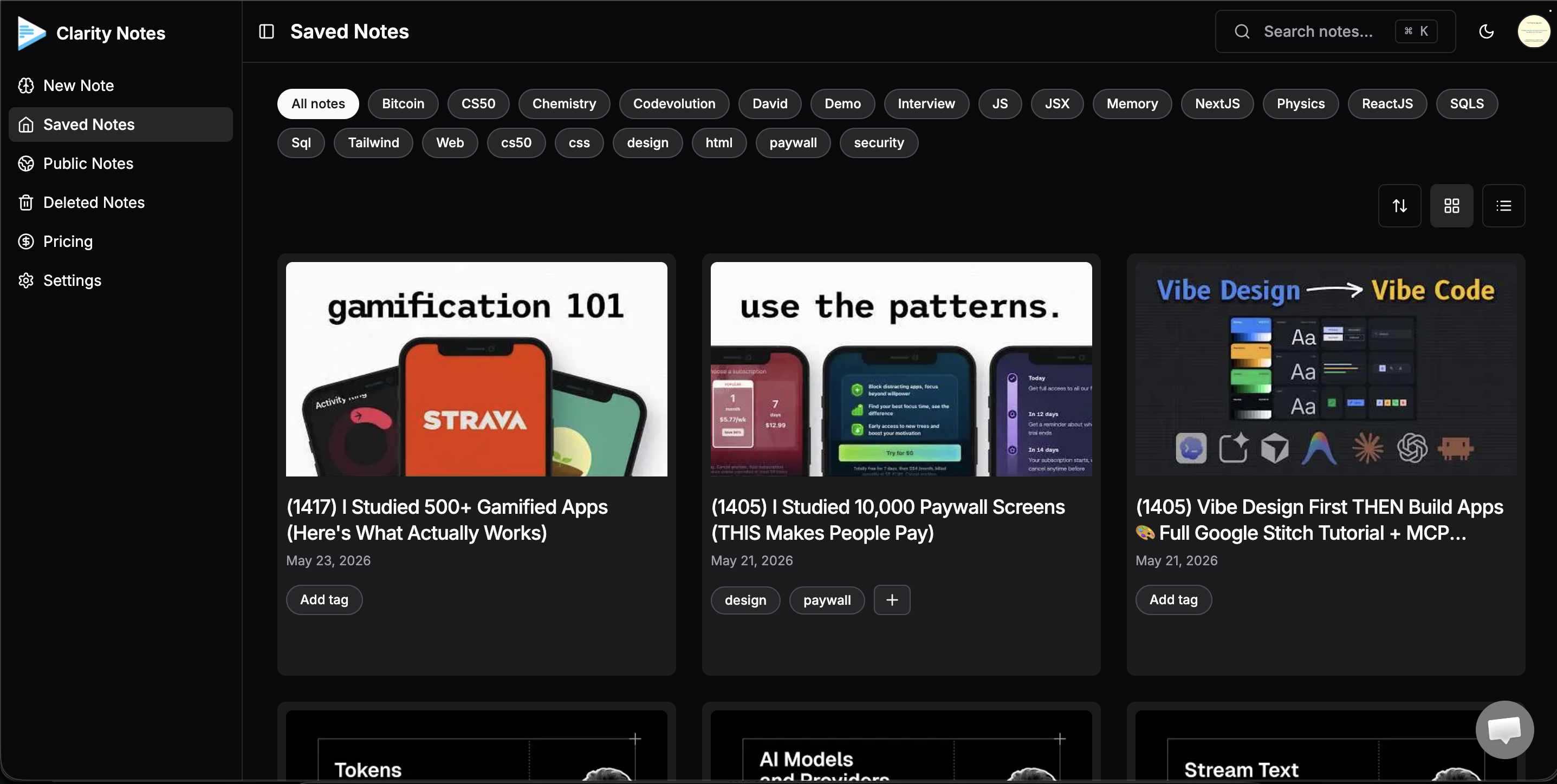Viewport: 1557px width, 784px height.
Task: Switch to list view
Action: [x=1504, y=206]
